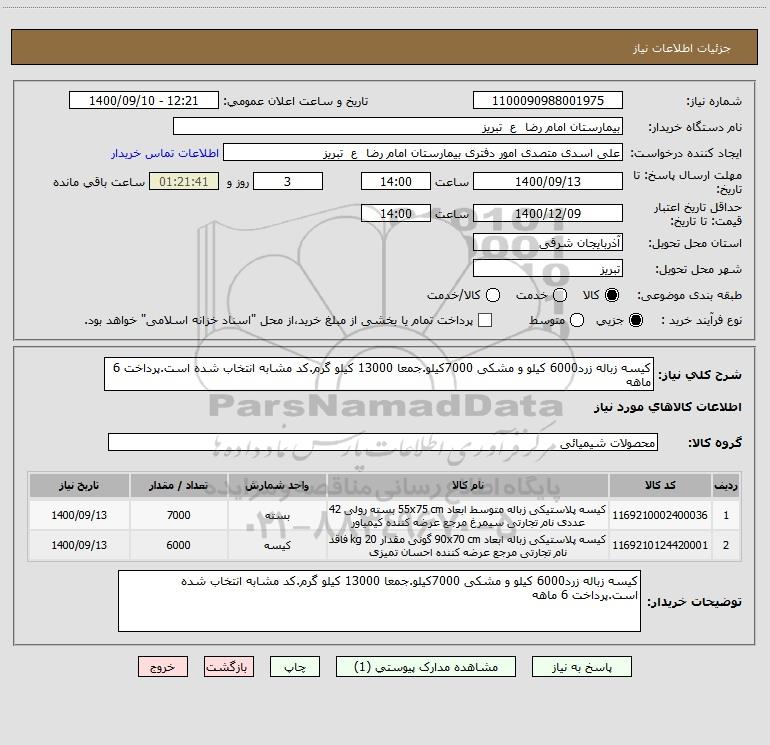The image size is (770, 745).
Task: Click the delivery city field تبریز
Action: tap(548, 269)
